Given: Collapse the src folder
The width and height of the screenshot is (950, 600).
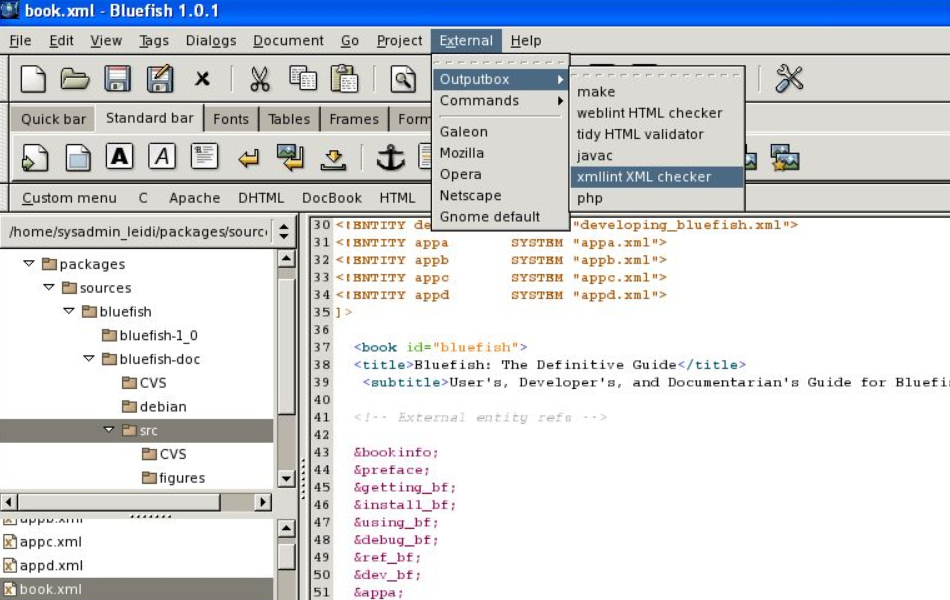Looking at the screenshot, I should click(108, 430).
